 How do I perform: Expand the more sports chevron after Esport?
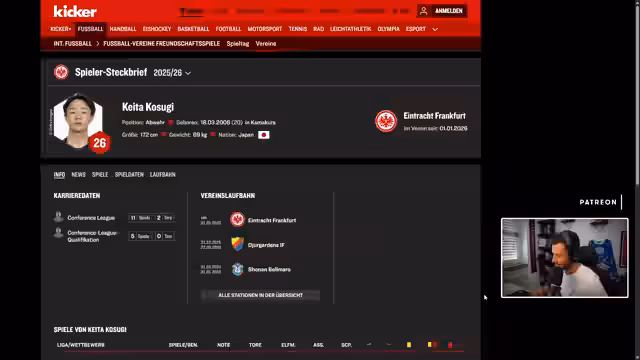click(x=435, y=29)
